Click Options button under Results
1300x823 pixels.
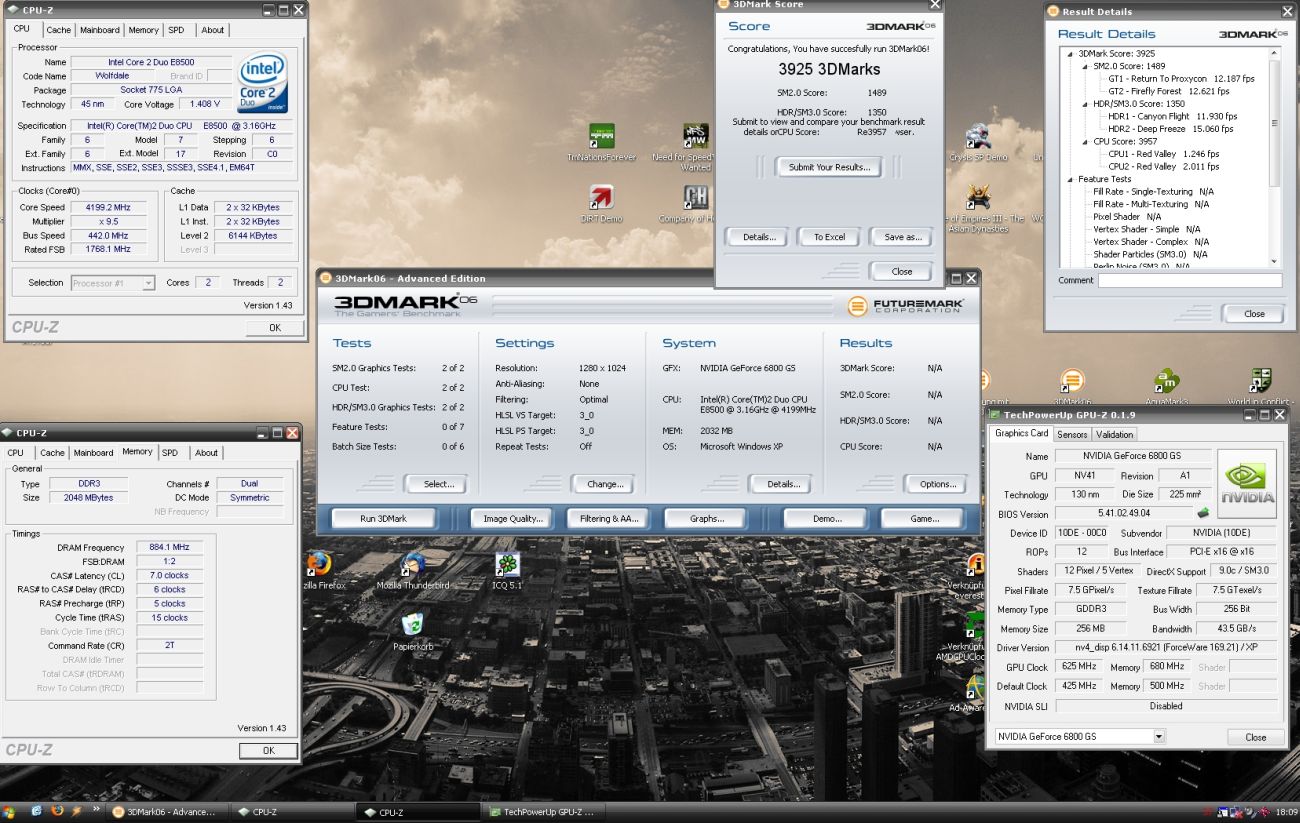(937, 484)
